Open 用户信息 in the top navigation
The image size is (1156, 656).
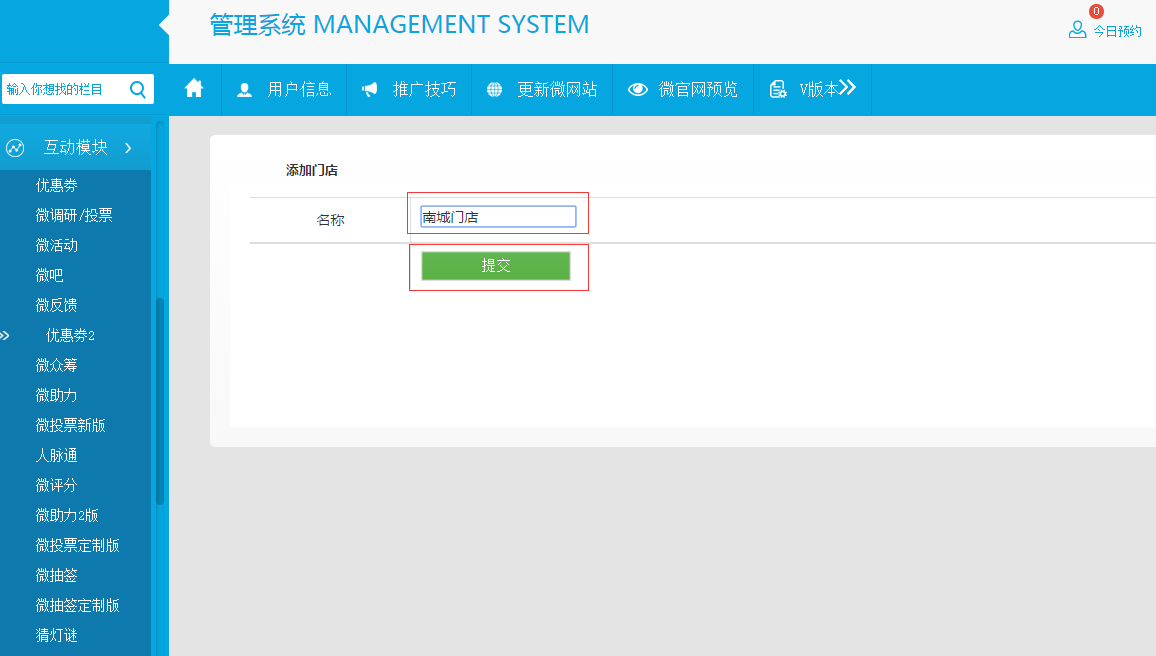point(299,90)
